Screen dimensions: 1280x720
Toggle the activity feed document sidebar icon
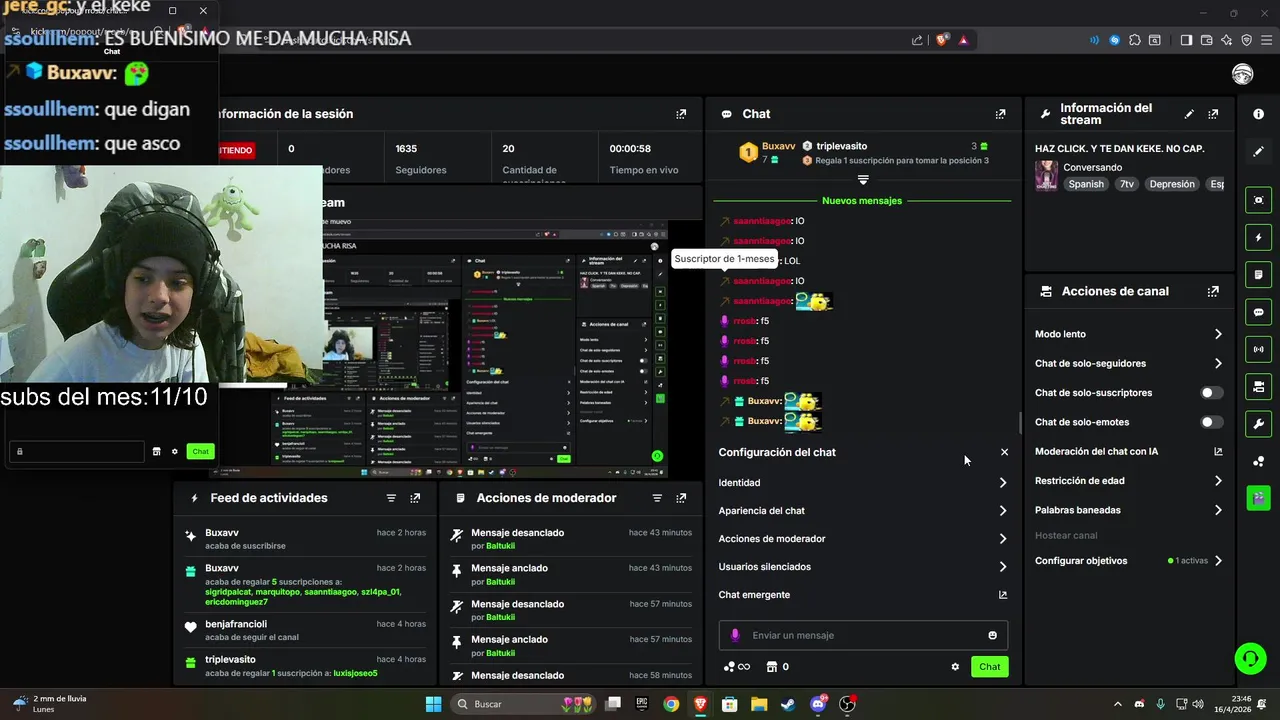[1258, 275]
